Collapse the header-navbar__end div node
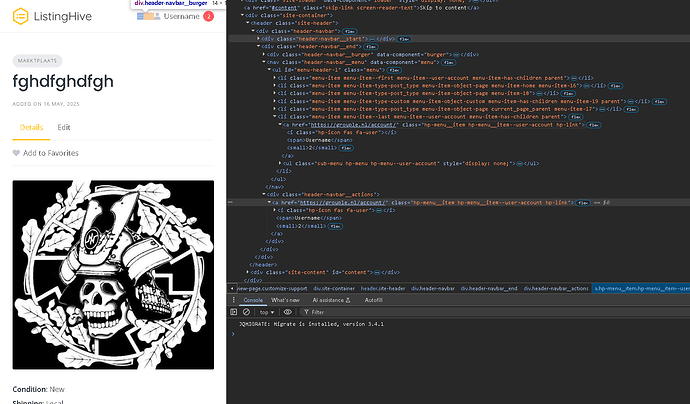 258,46
